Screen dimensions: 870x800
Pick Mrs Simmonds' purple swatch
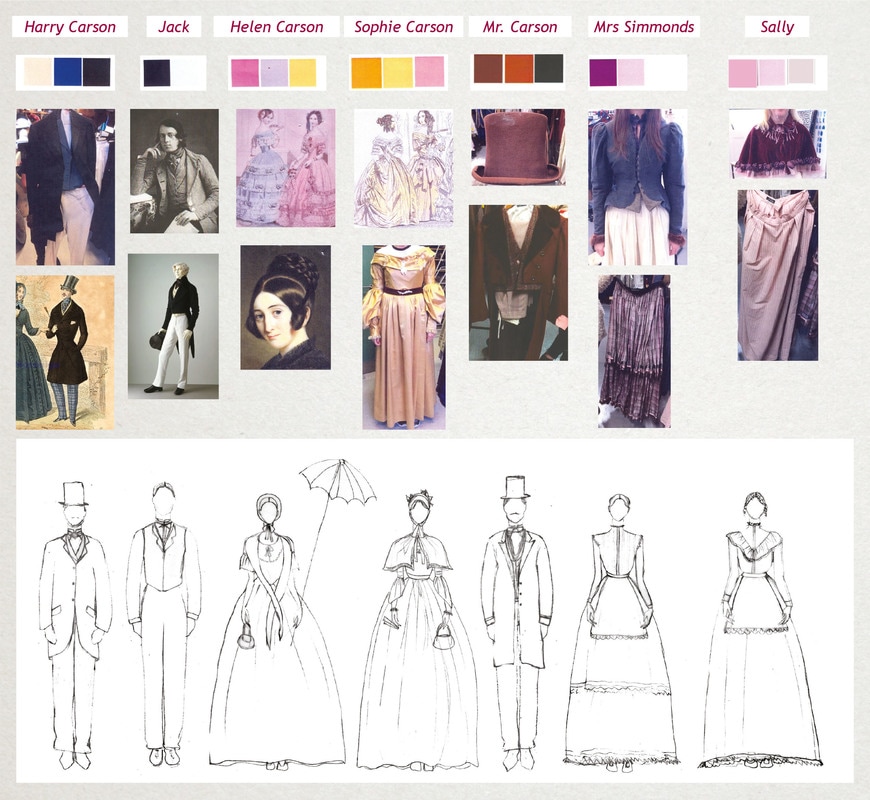tap(603, 73)
